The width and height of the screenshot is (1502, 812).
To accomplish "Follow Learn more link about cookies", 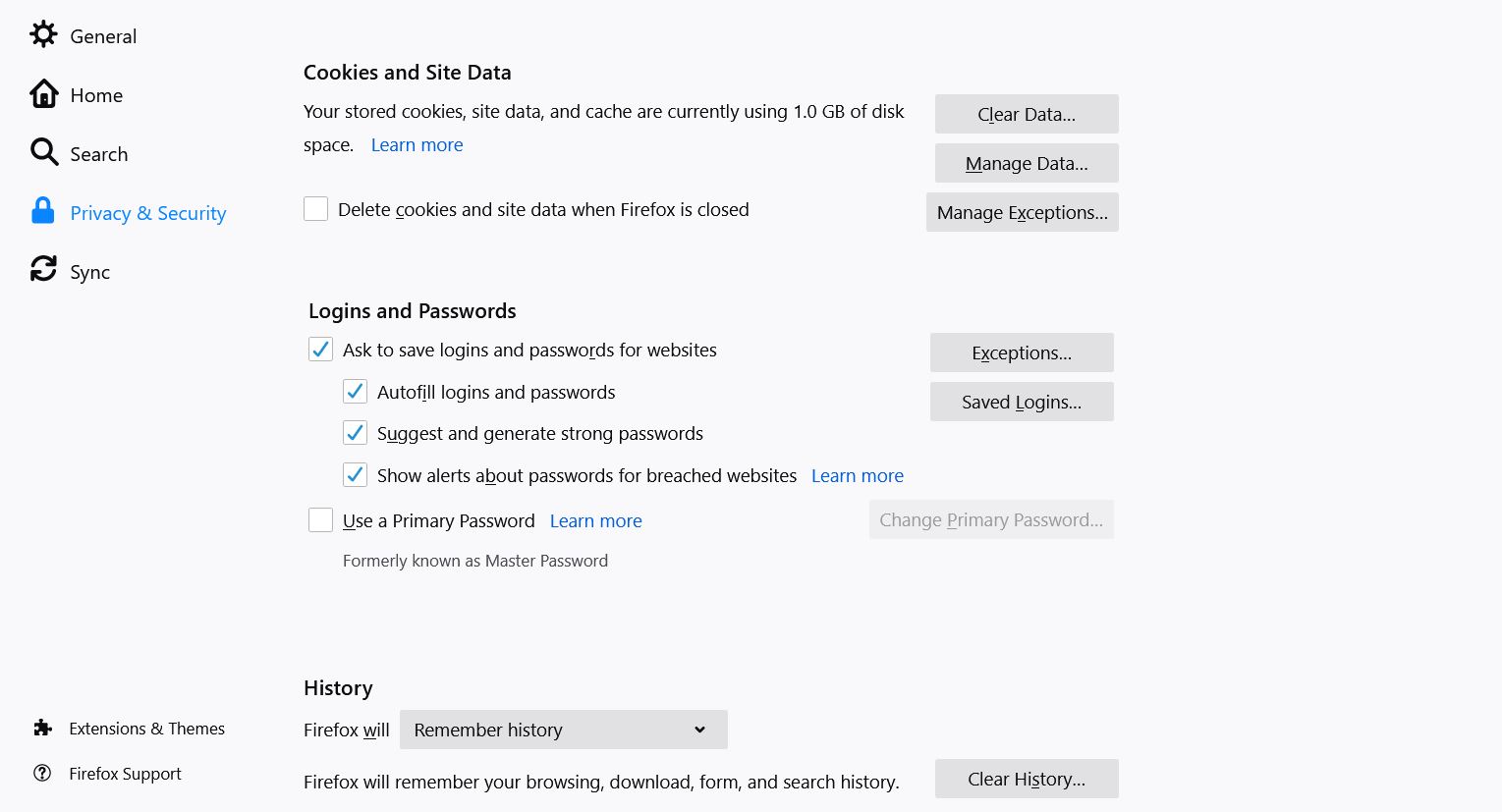I will click(x=417, y=145).
